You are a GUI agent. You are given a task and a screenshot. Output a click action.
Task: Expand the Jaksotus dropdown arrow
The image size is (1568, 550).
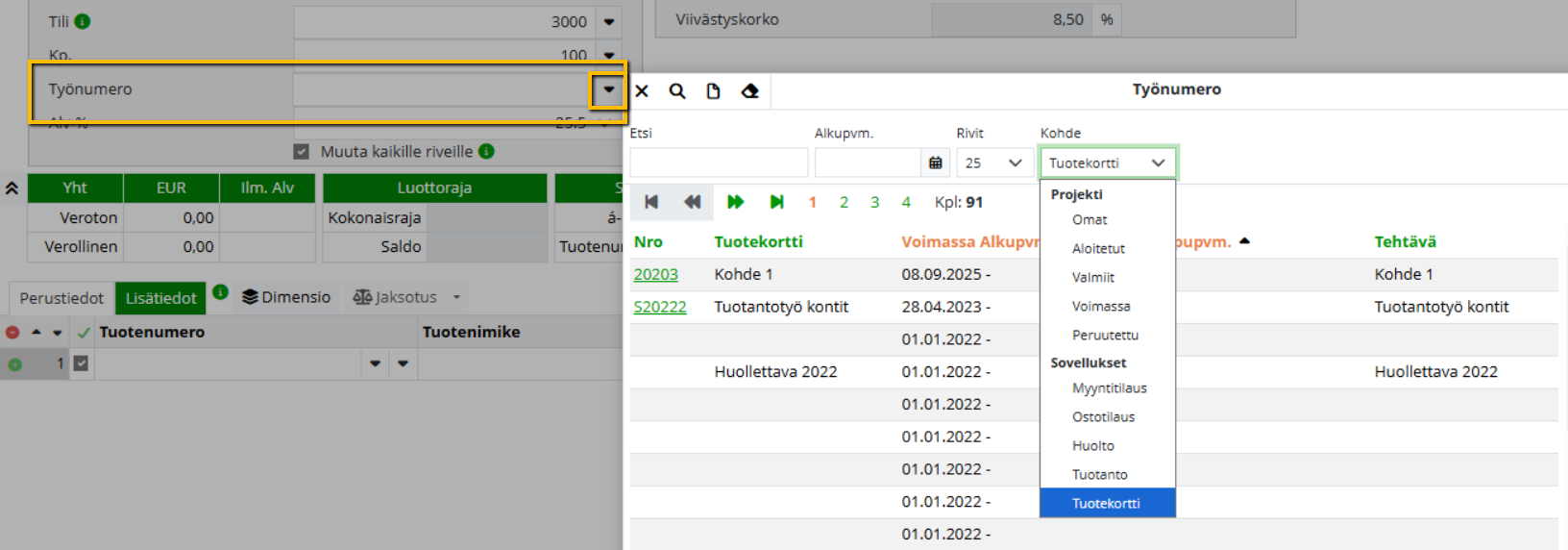(456, 297)
